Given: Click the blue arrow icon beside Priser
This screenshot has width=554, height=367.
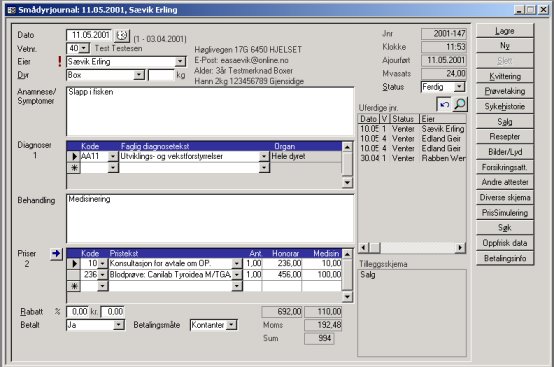Looking at the screenshot, I should (56, 253).
